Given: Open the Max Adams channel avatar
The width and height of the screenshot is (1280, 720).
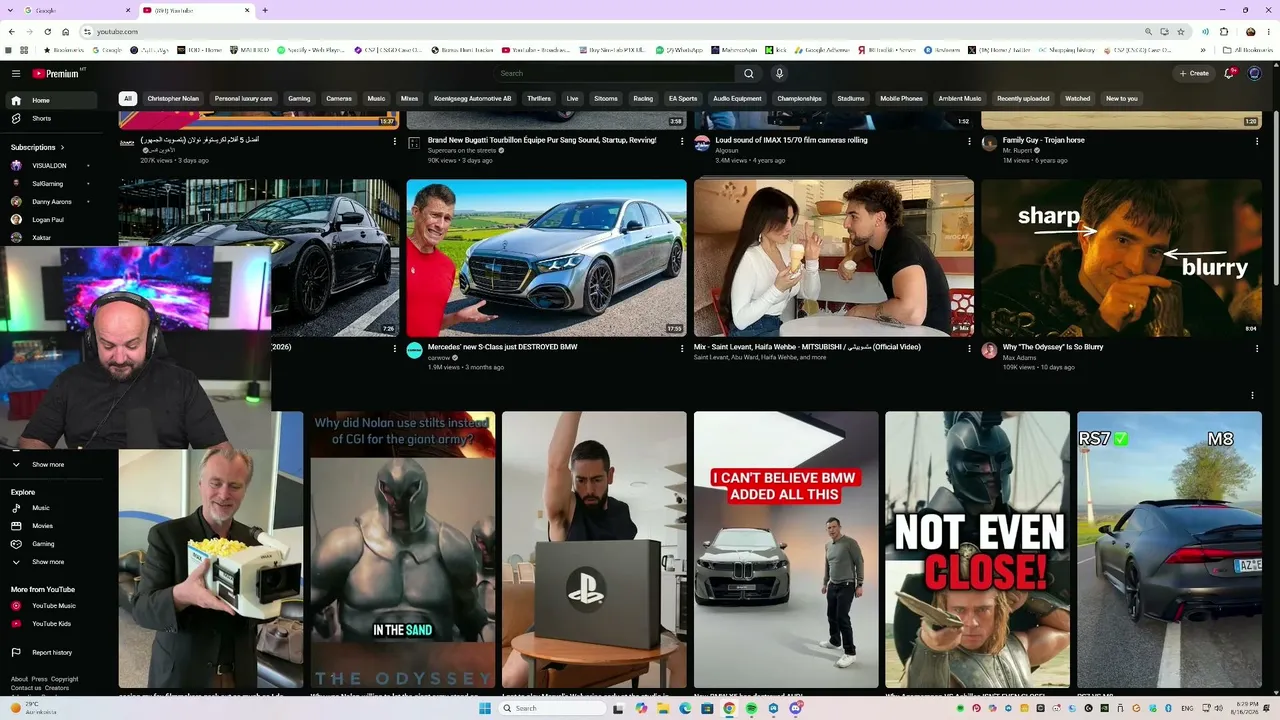Looking at the screenshot, I should pyautogui.click(x=989, y=350).
